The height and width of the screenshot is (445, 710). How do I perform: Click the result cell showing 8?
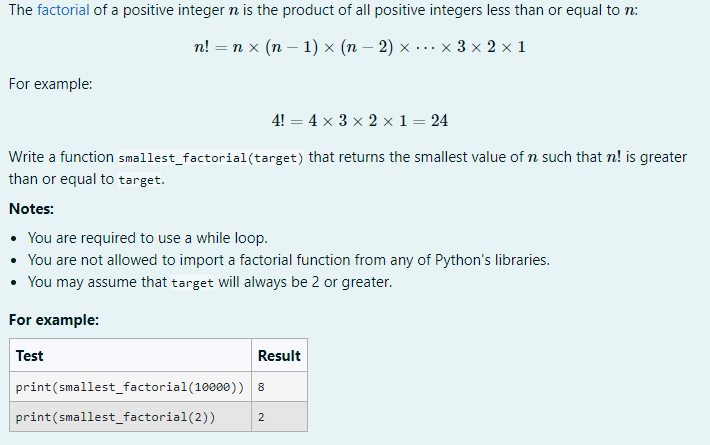pos(279,387)
